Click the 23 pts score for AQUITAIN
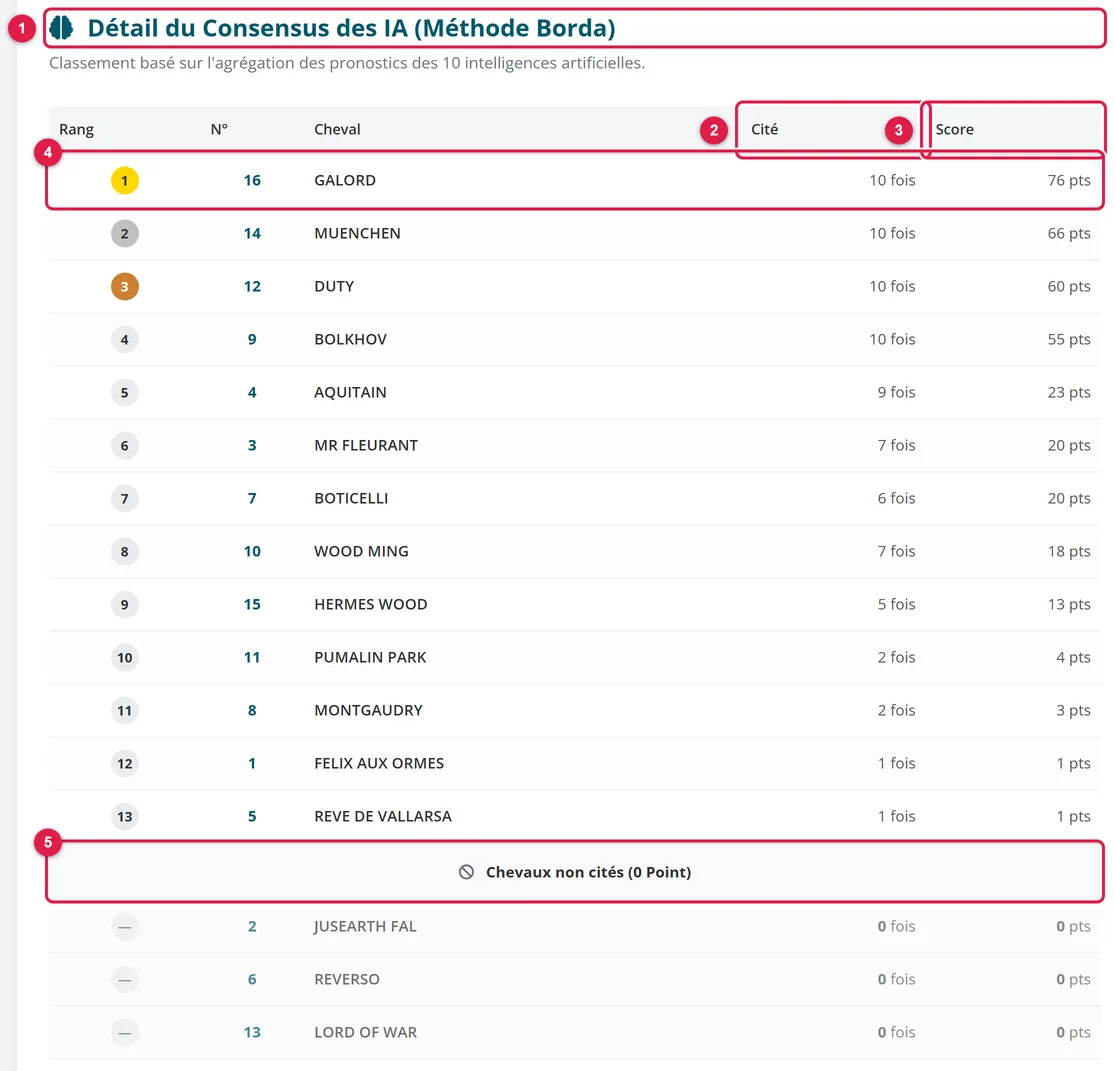Image resolution: width=1115 pixels, height=1071 pixels. coord(1069,393)
